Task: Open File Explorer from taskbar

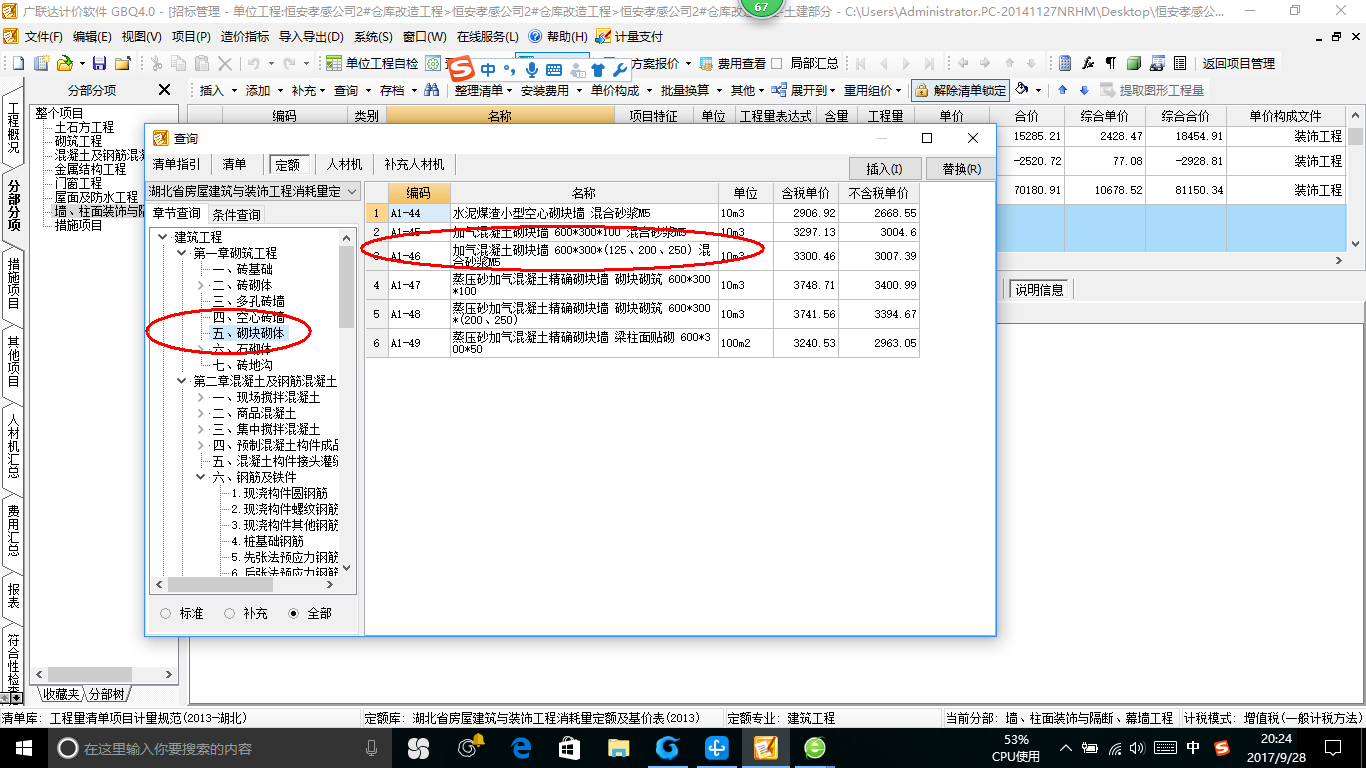Action: coord(619,748)
